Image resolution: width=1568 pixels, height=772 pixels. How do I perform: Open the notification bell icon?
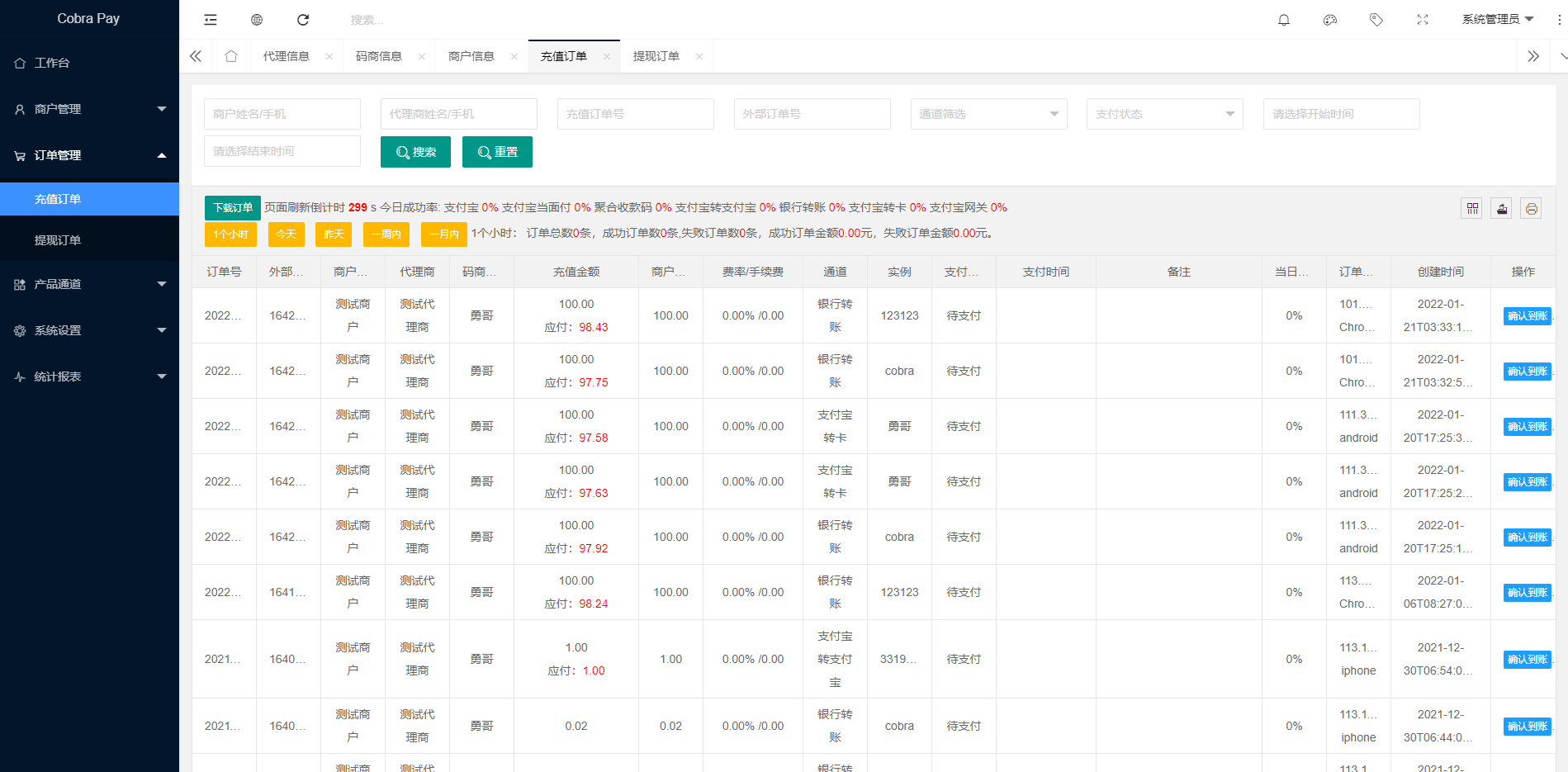(x=1284, y=19)
